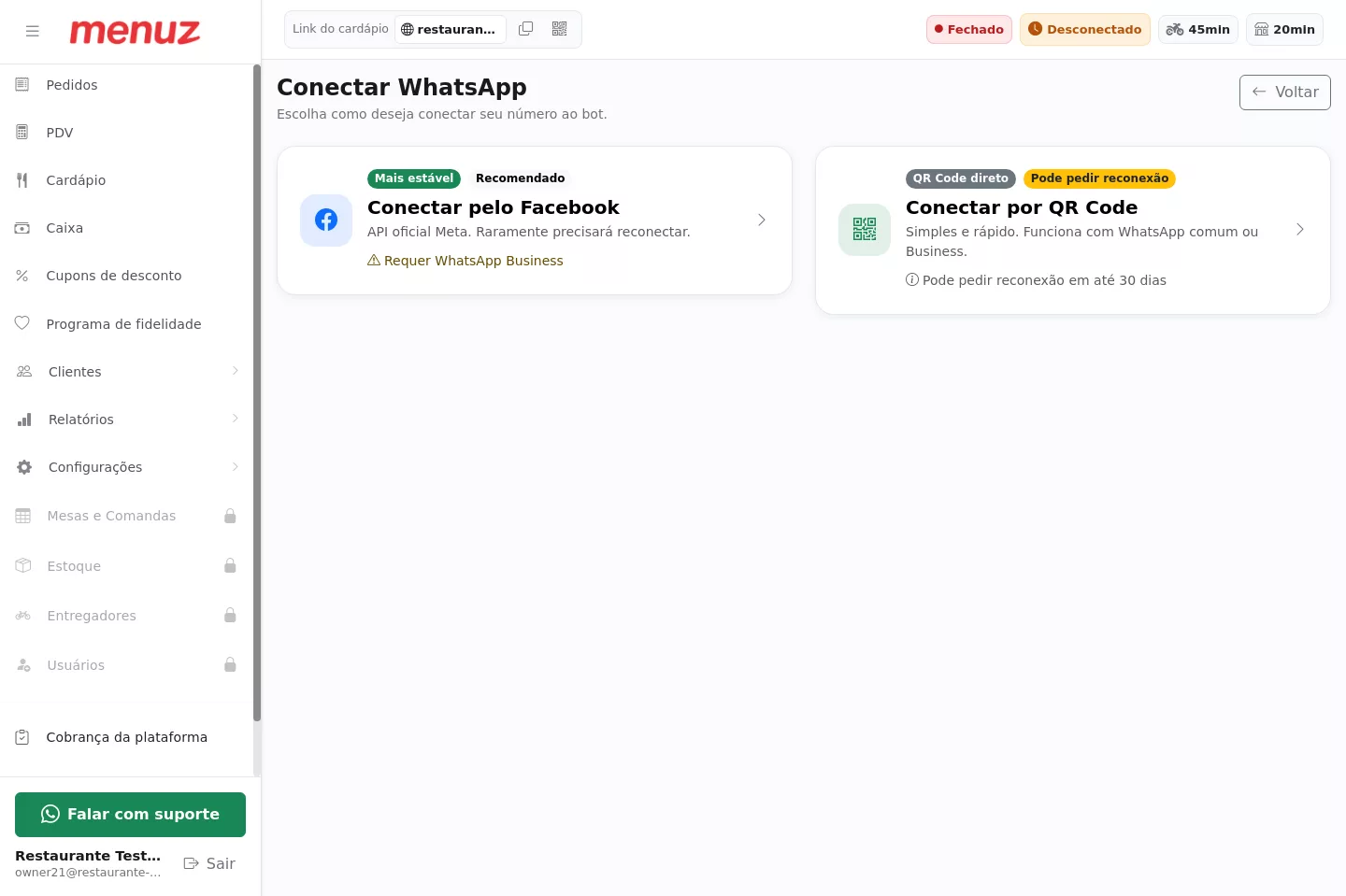
Task: Copy the cardápio link icon
Action: [x=526, y=29]
